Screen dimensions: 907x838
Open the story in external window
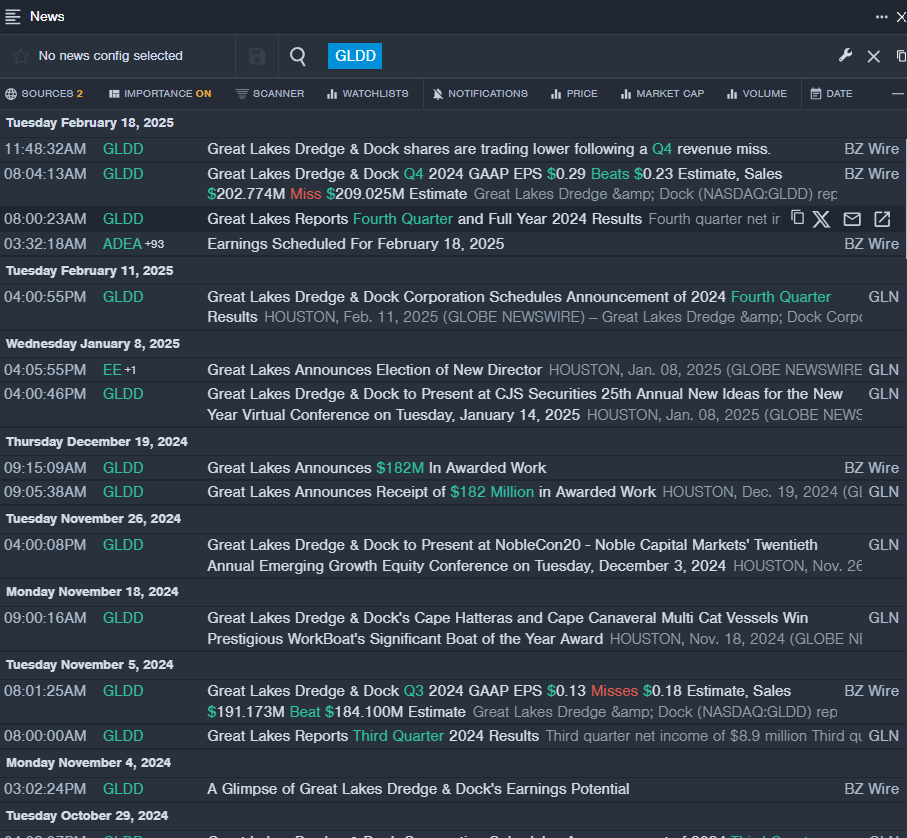(x=882, y=219)
